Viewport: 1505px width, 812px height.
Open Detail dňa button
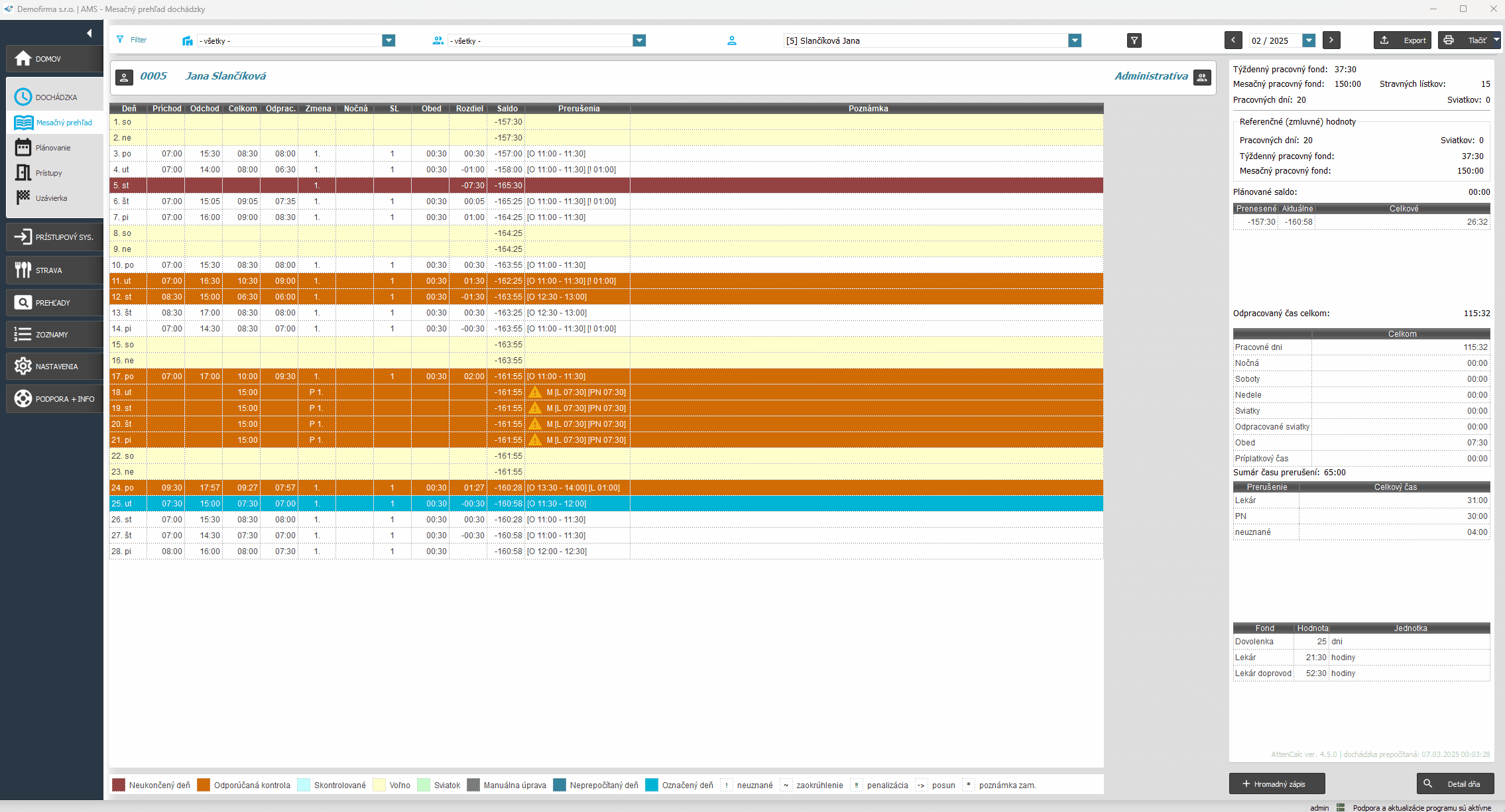[1455, 783]
